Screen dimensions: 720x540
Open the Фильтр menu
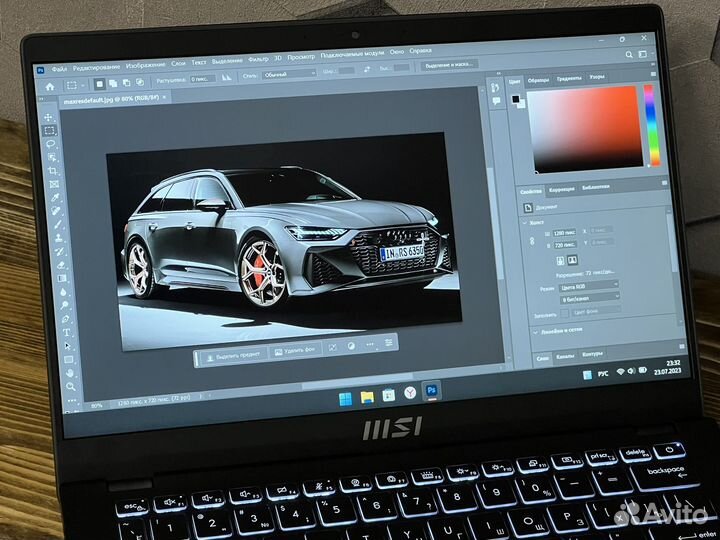coord(257,56)
